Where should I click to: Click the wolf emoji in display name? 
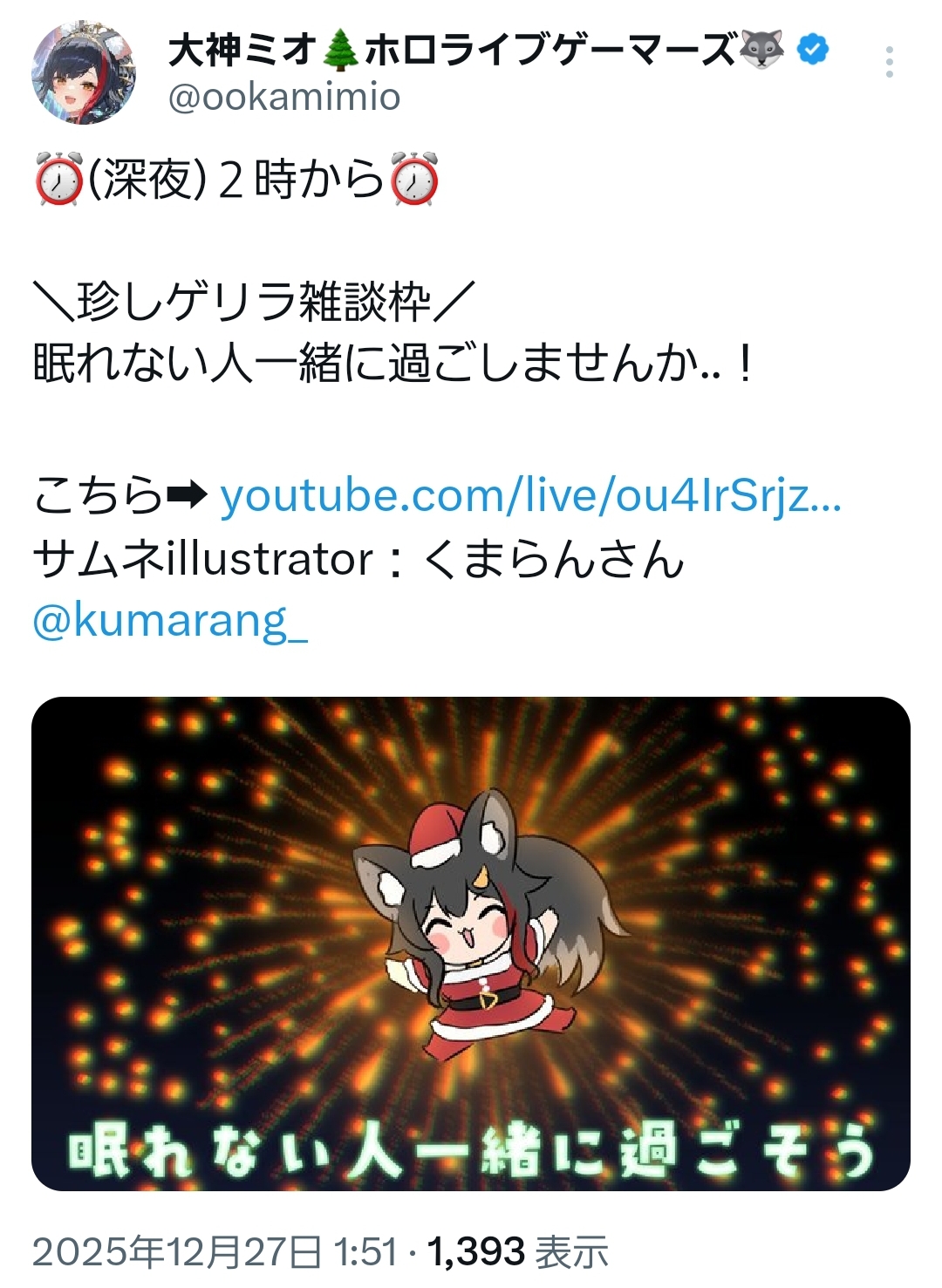(x=761, y=50)
